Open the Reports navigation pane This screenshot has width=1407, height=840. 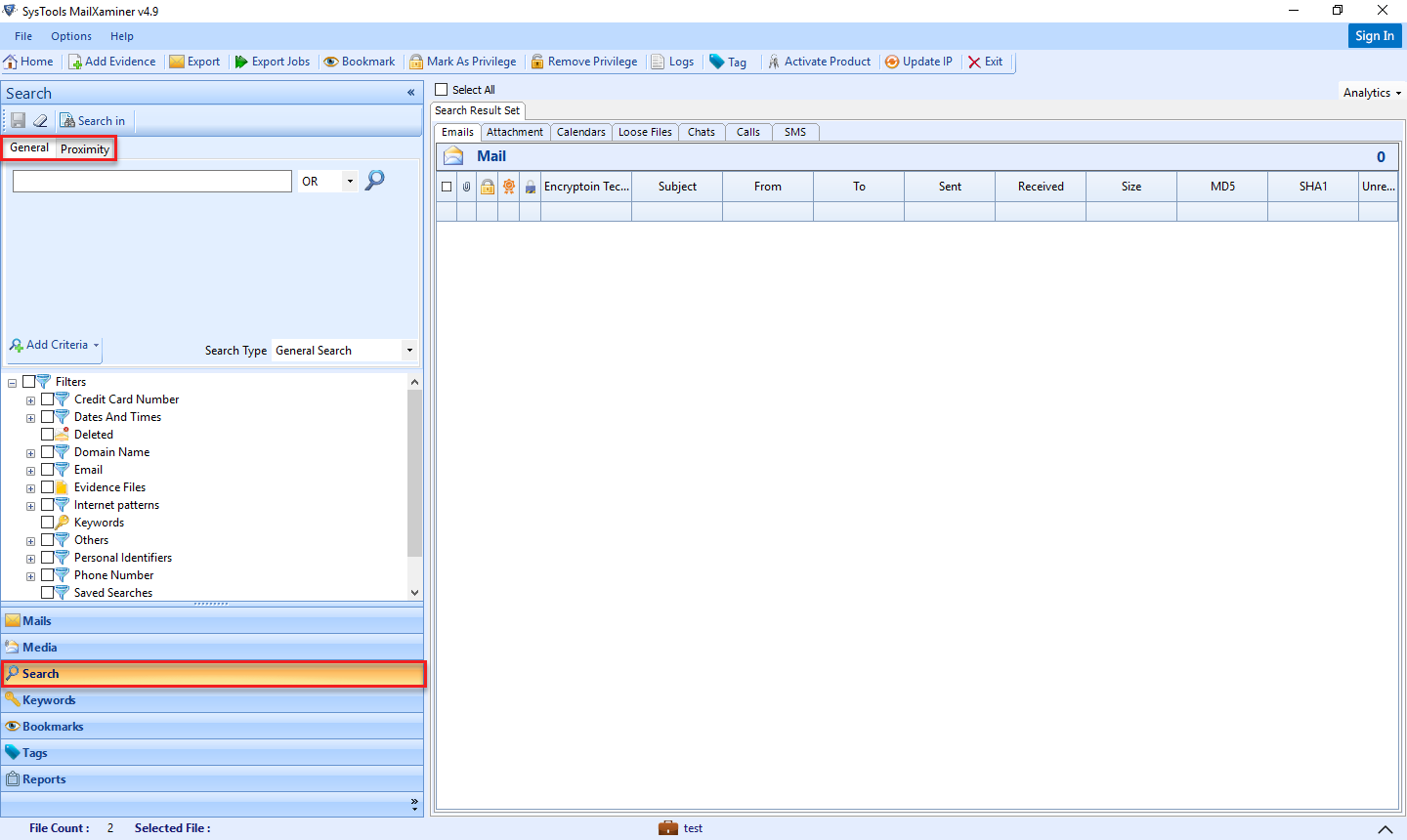tap(212, 778)
